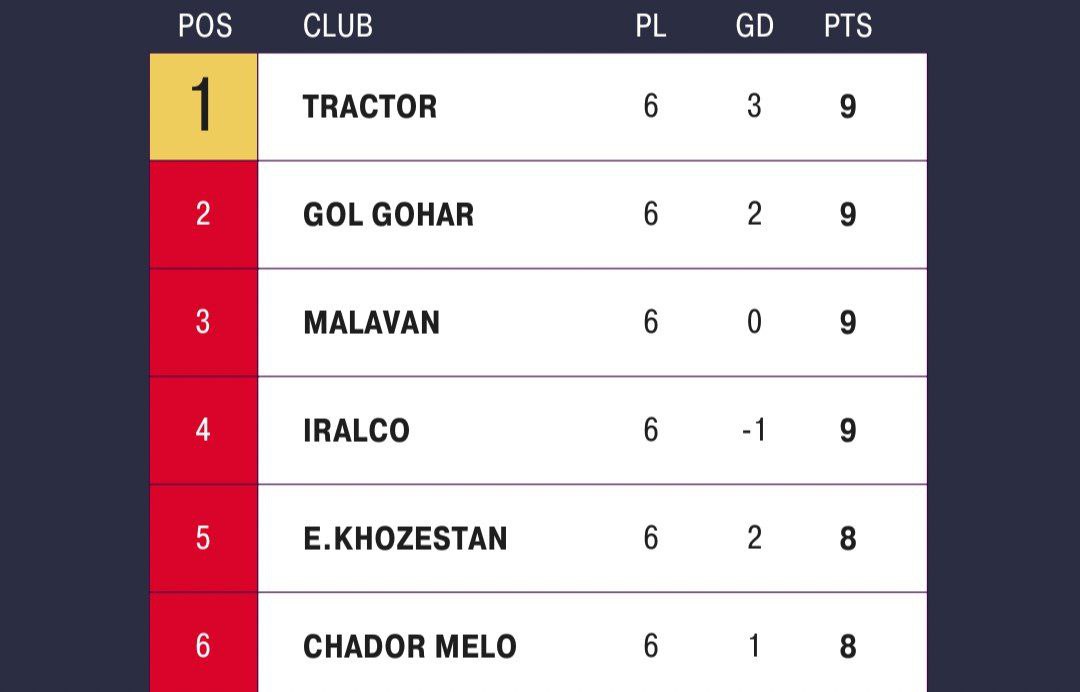Click the red position 6 cell
This screenshot has width=1080, height=692.
(203, 647)
